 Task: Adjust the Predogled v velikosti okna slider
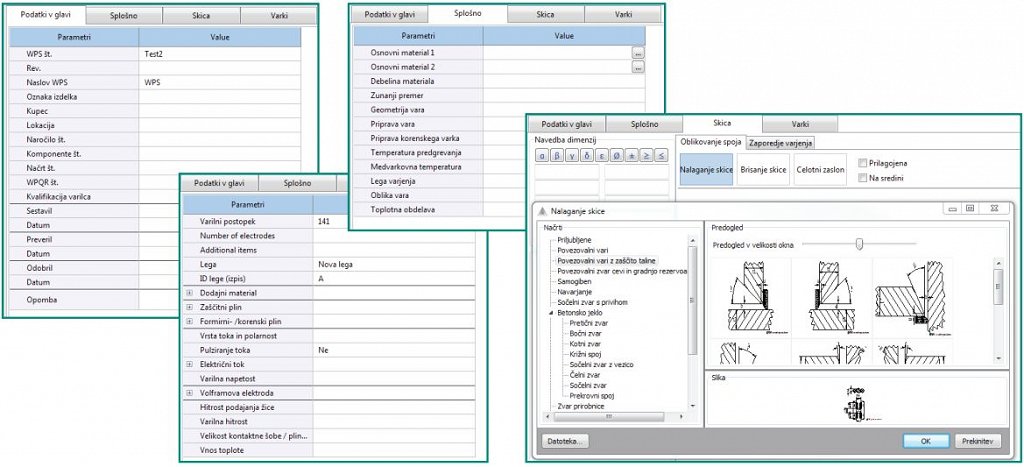[x=857, y=243]
